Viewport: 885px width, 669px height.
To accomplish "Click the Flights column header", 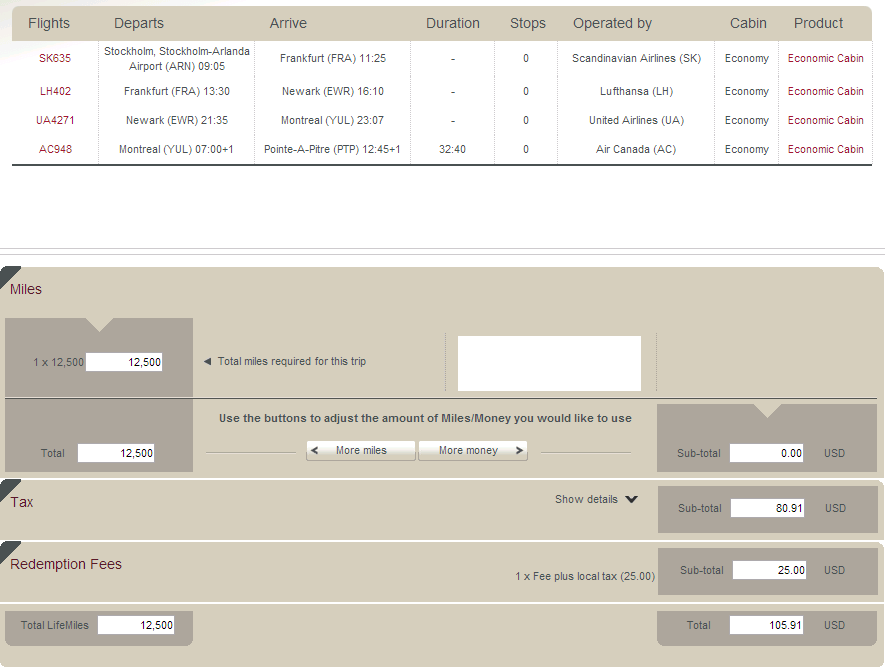I will point(49,23).
